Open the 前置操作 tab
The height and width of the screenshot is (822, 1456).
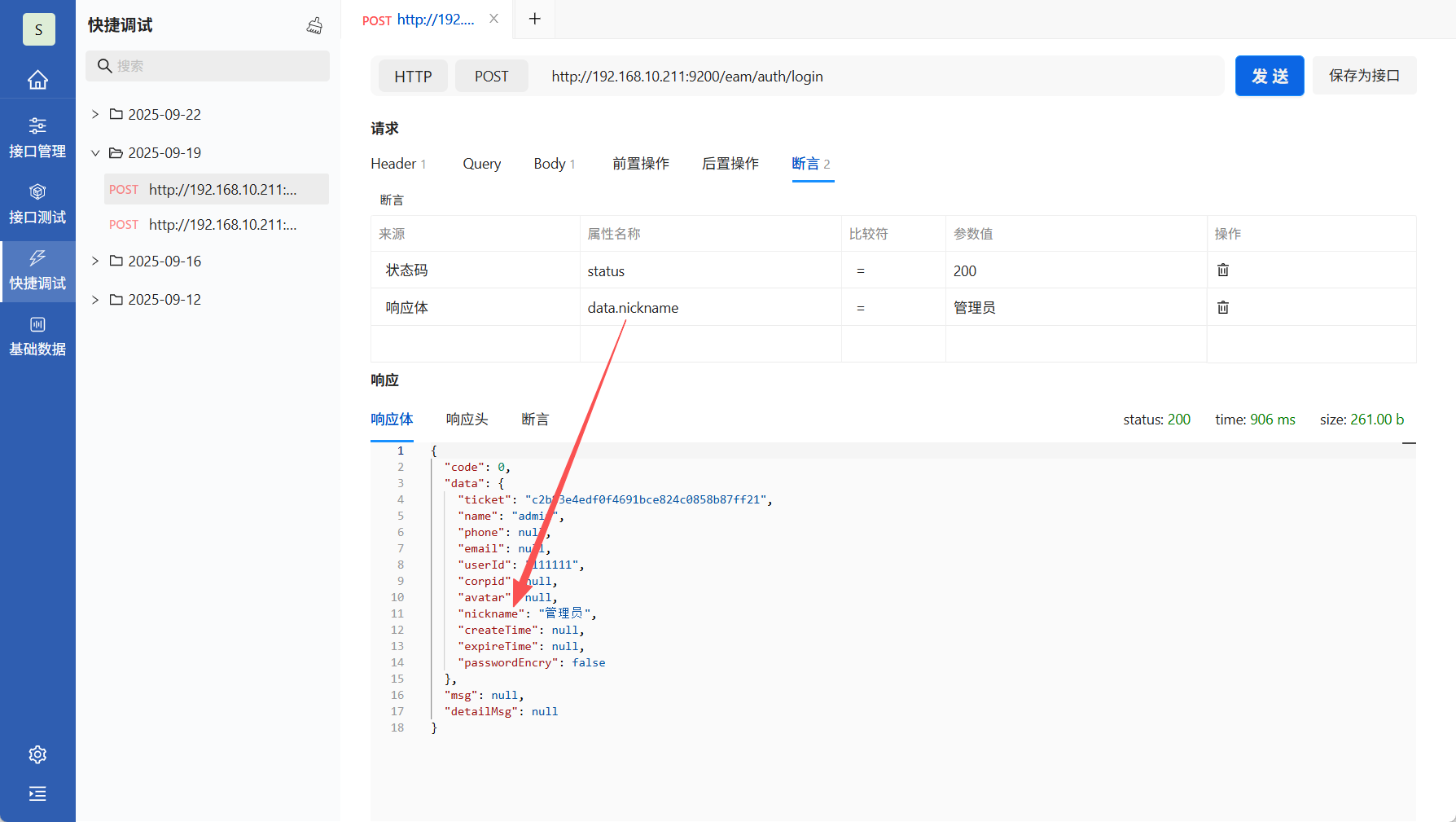click(x=641, y=164)
